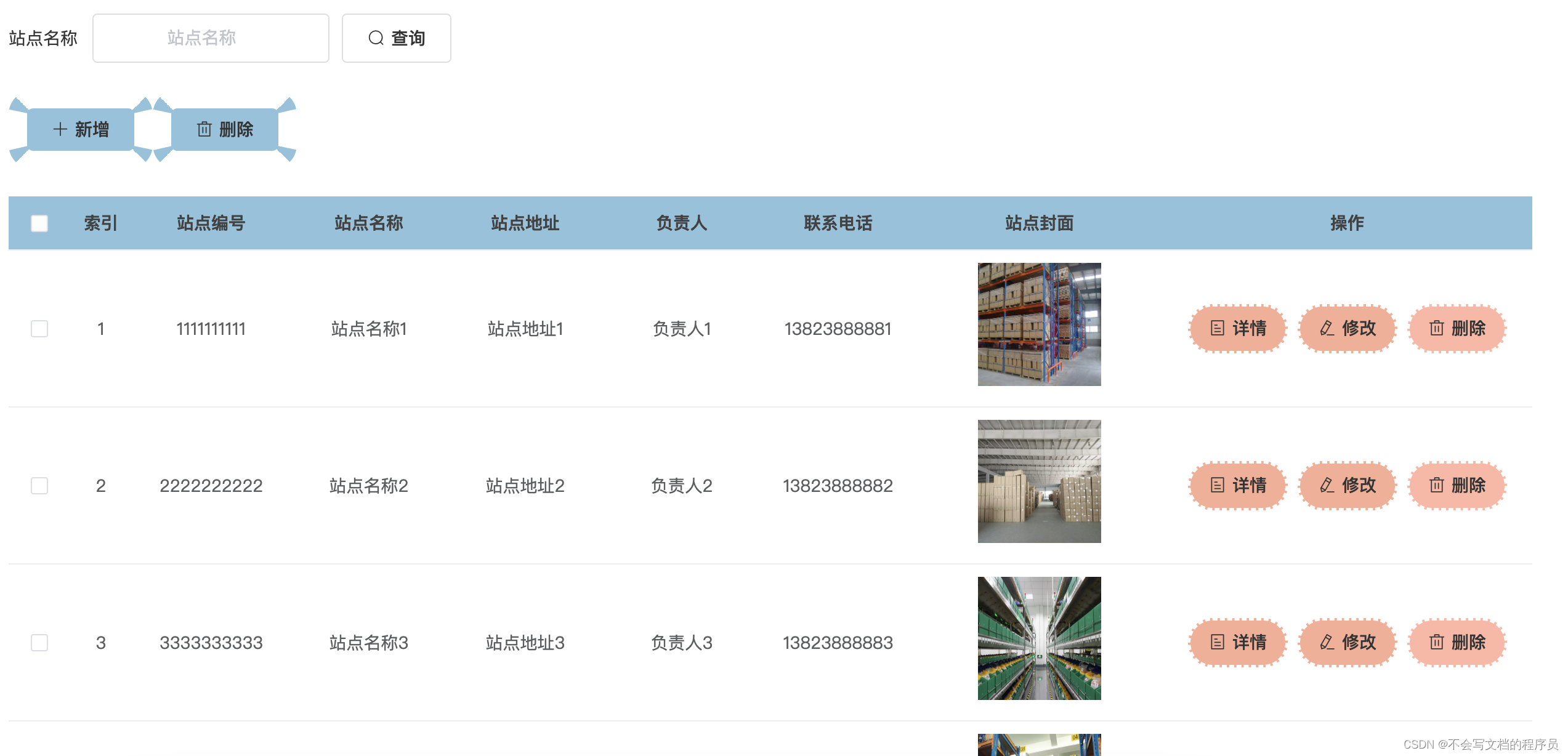This screenshot has height=756, width=1568.
Task: Click the warehouse cover image for 站点名称1
Action: point(1039,324)
